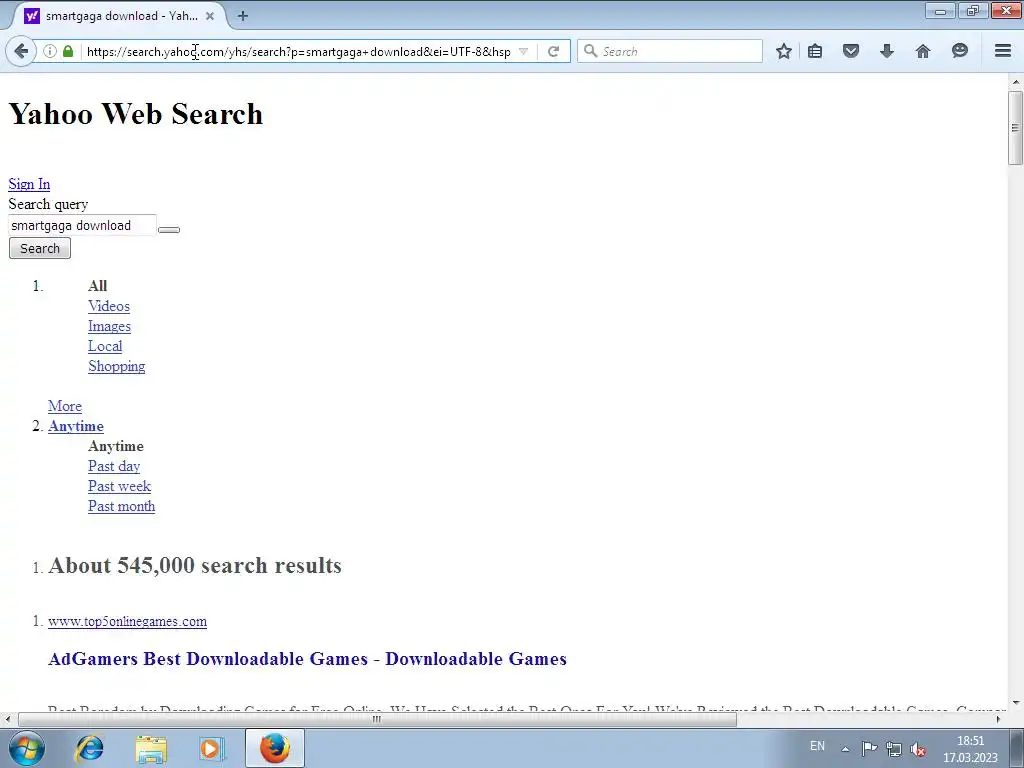Click the Search query label
The image size is (1024, 768).
click(x=48, y=204)
